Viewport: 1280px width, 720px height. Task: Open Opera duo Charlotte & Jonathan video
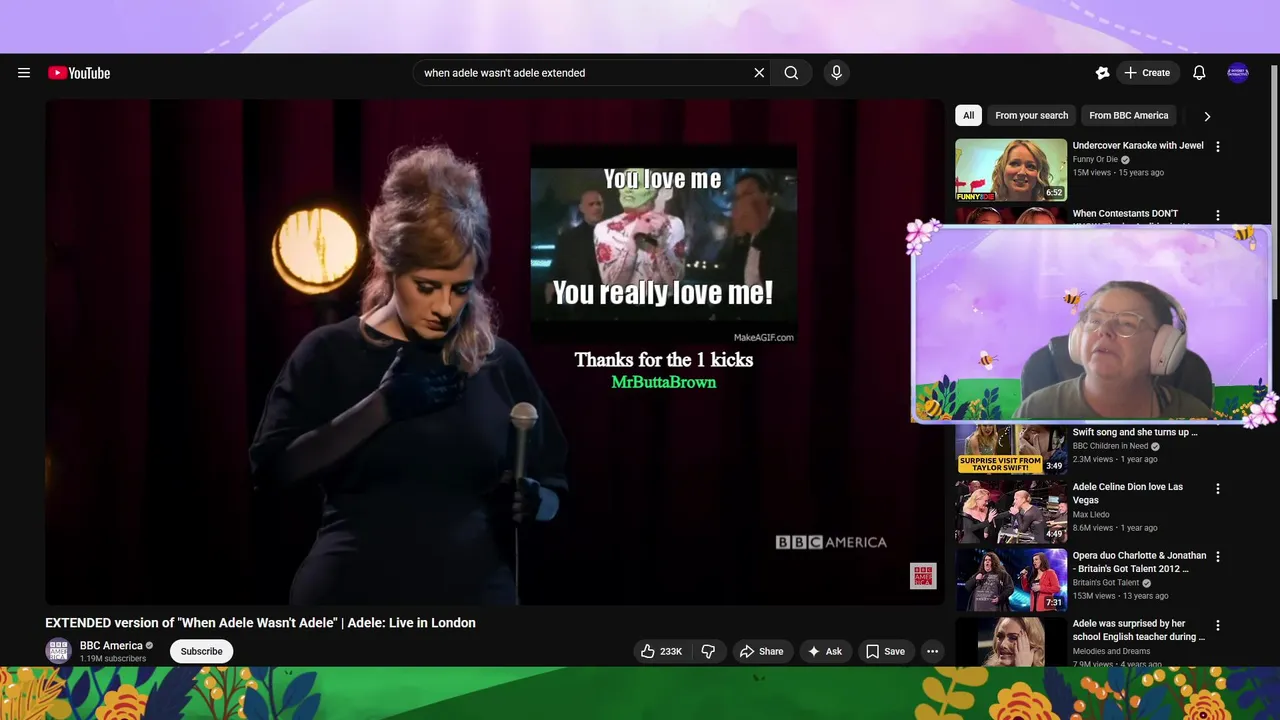[x=1139, y=562]
